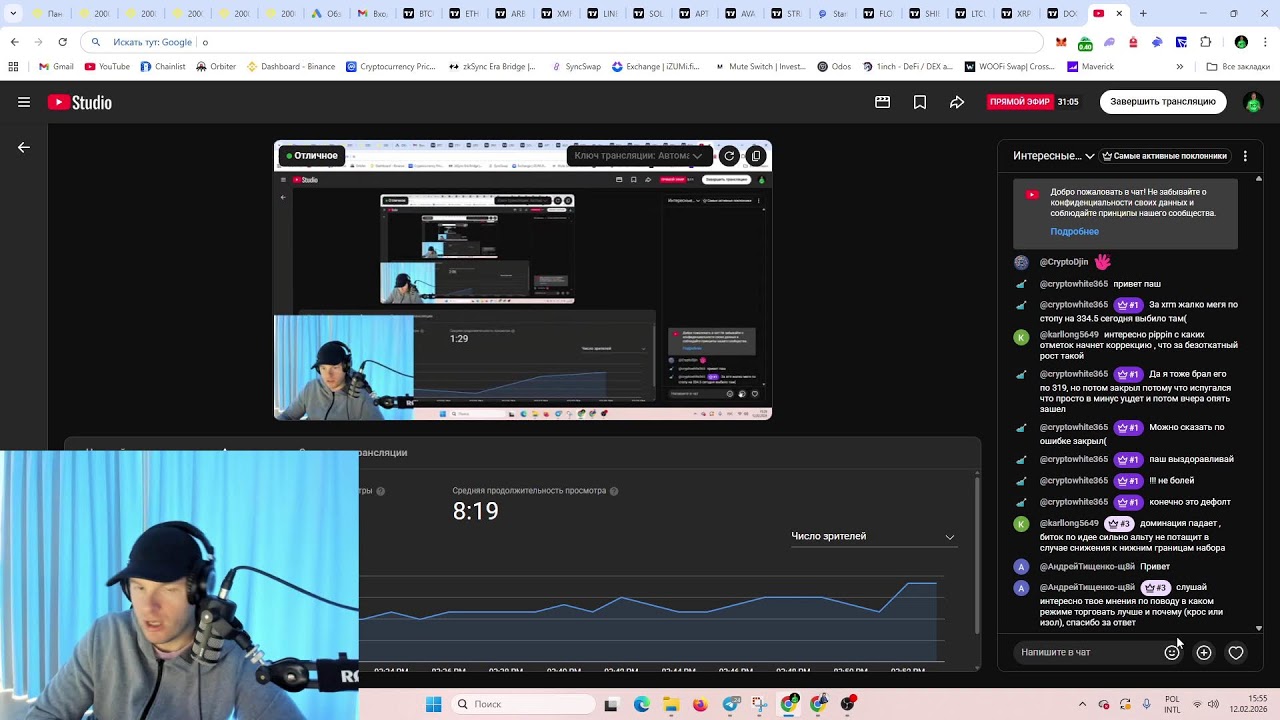Click the bookmark marker icon in Studio header
Screen dimensions: 1280x720
[x=920, y=102]
